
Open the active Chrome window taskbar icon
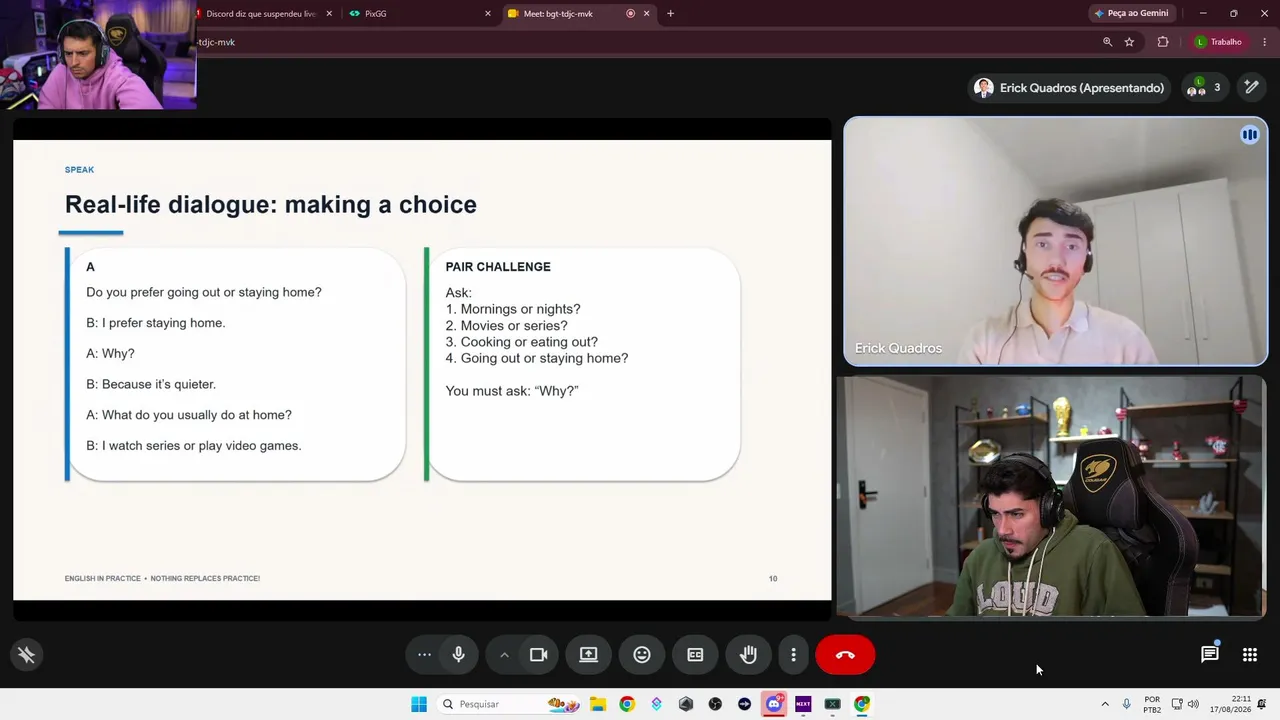tap(862, 704)
